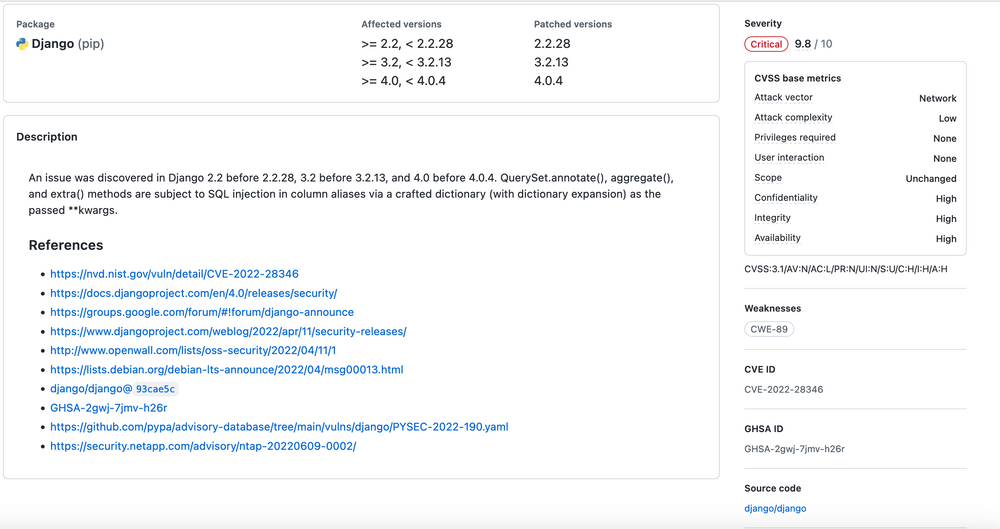Click the CWE-89 weakness badge
The width and height of the screenshot is (1000, 529).
pyautogui.click(x=769, y=329)
